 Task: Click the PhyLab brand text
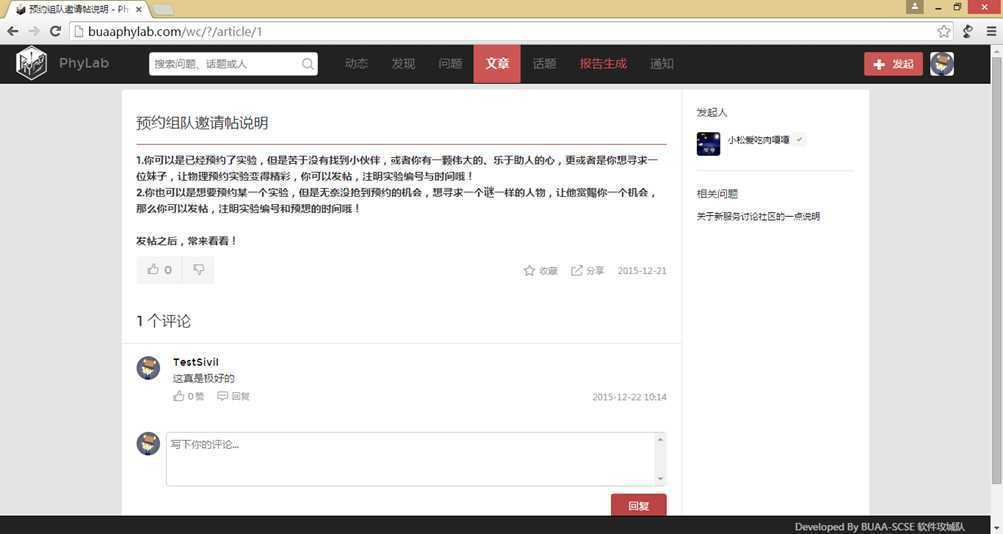[84, 63]
